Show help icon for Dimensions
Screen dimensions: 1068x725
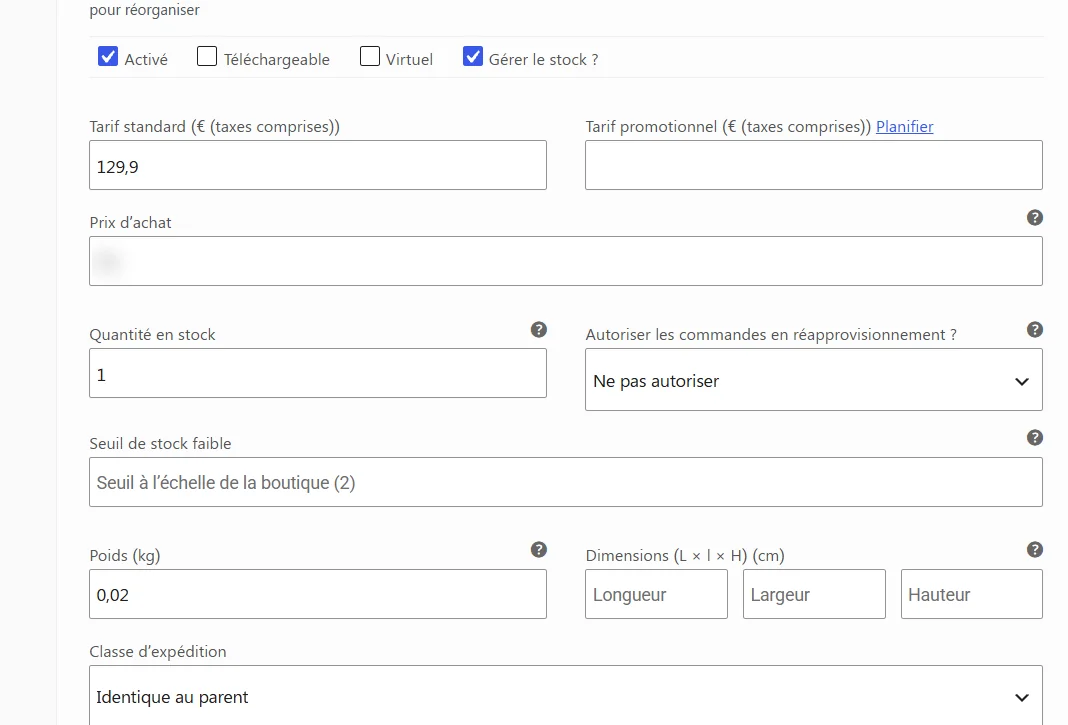(1035, 550)
